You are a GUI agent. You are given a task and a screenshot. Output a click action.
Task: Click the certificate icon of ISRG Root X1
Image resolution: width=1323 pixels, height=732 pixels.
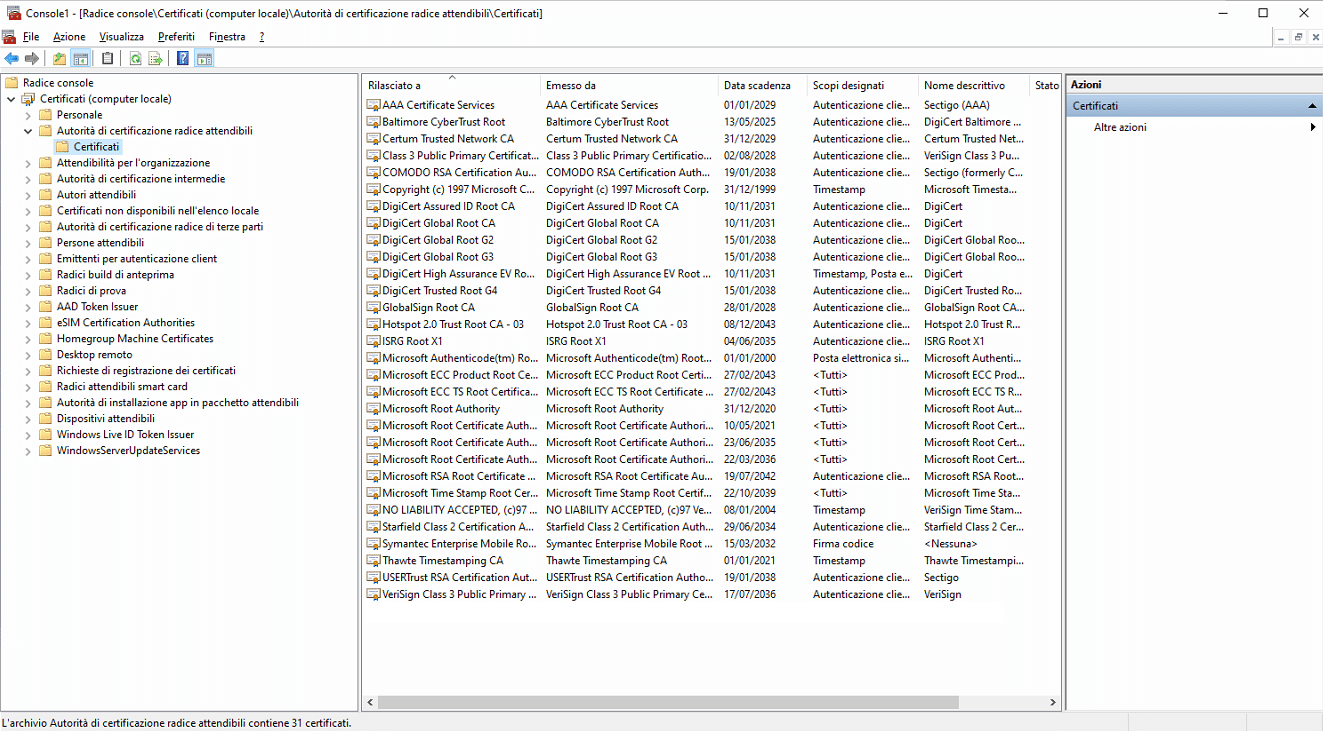click(373, 341)
